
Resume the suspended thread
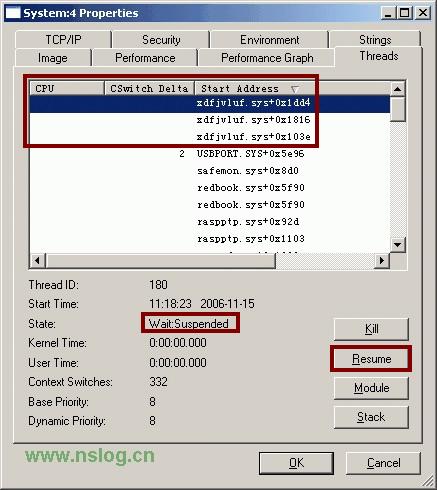pos(371,359)
